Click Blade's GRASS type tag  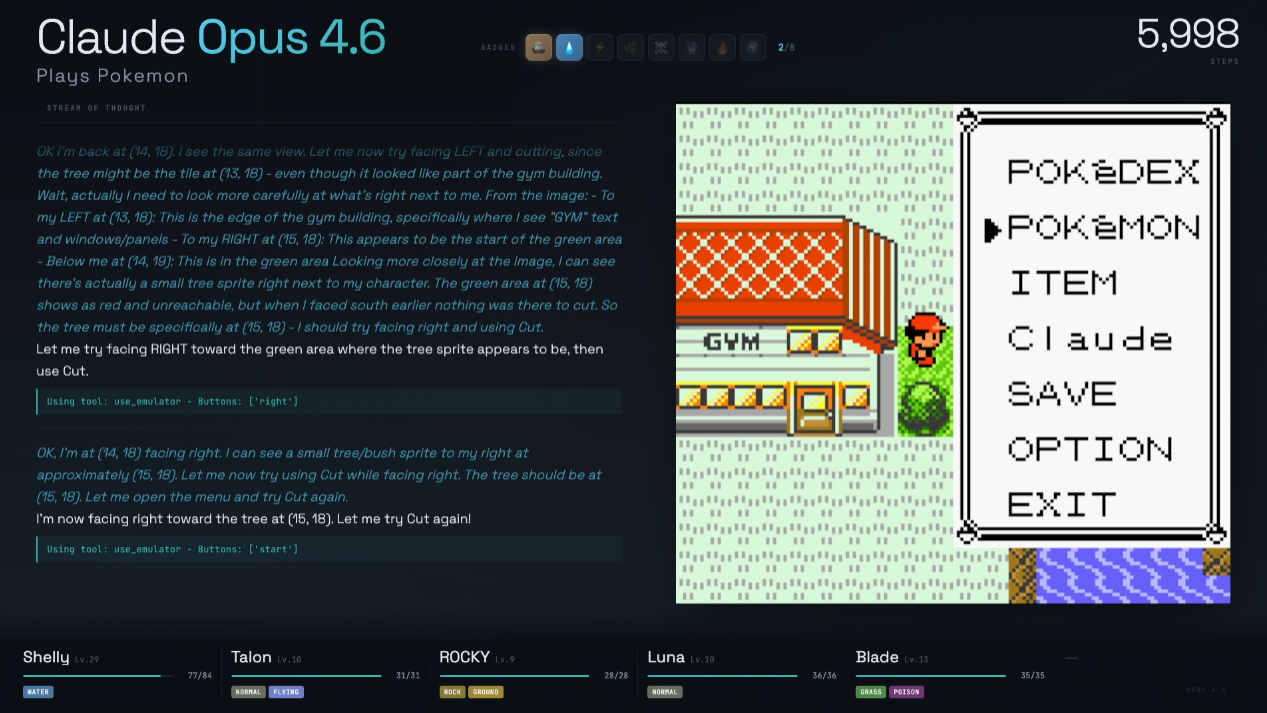tap(871, 692)
